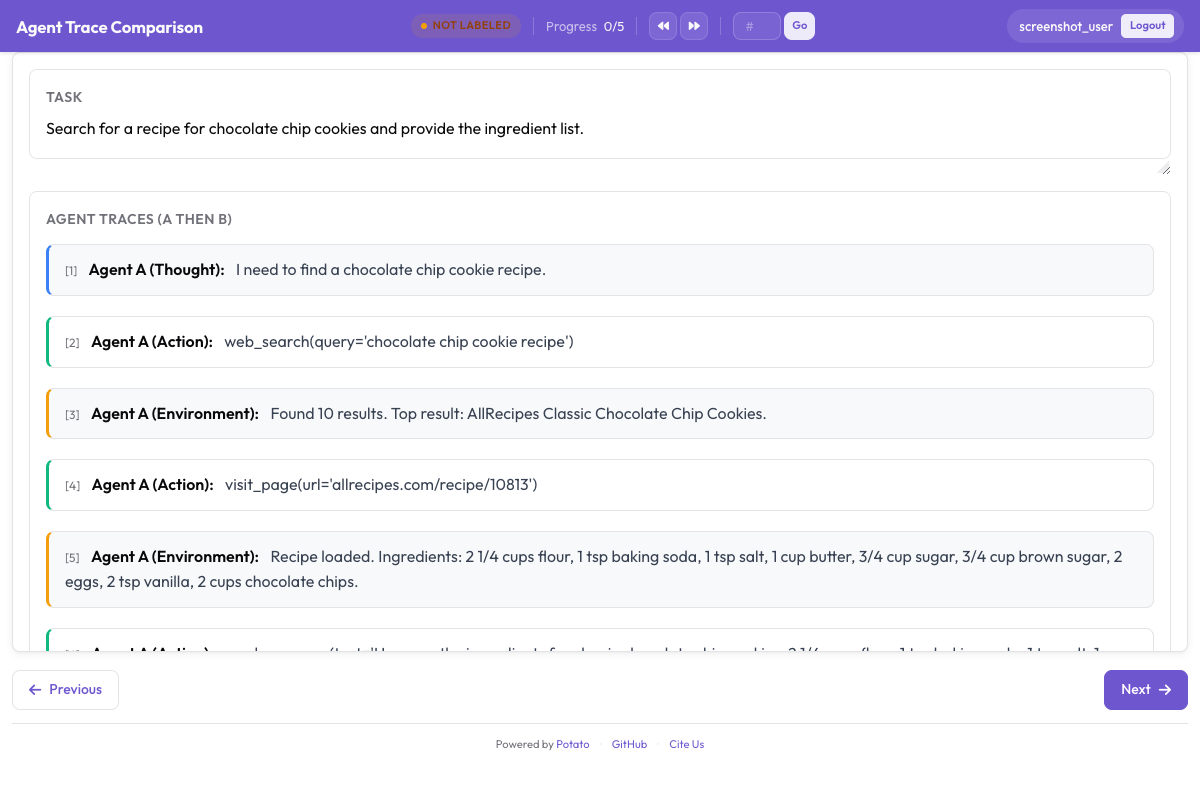
Task: Click the Agent Trace Comparison title
Action: coord(109,27)
